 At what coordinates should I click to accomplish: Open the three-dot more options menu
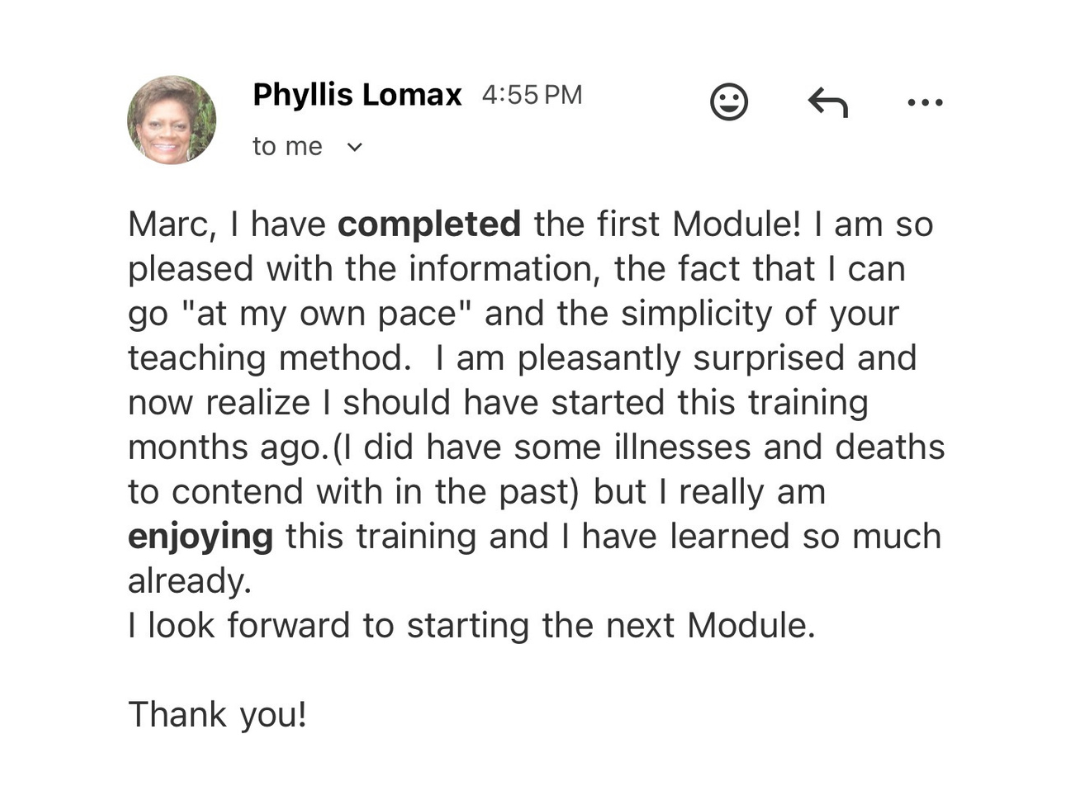coord(925,103)
